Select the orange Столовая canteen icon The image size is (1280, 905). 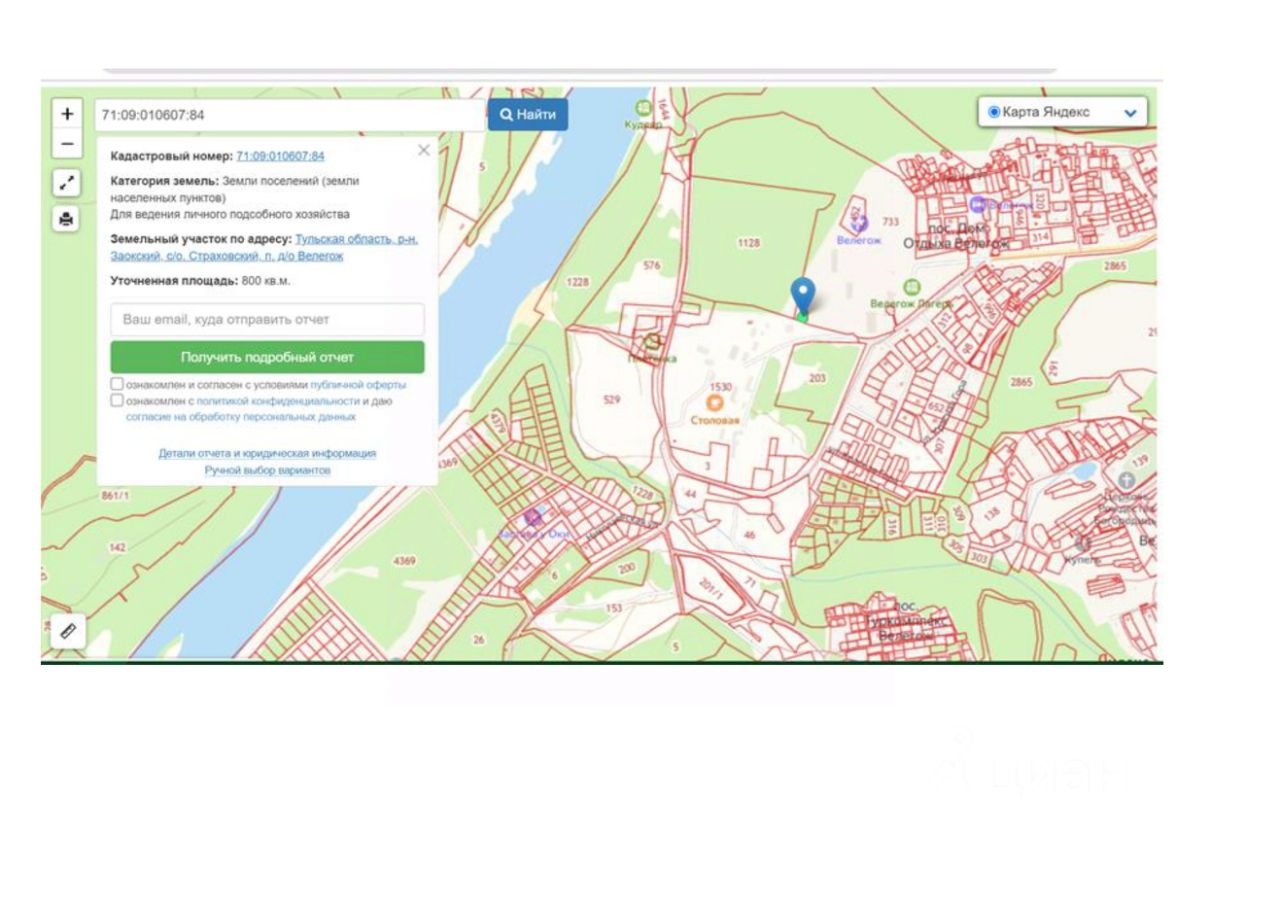click(715, 403)
